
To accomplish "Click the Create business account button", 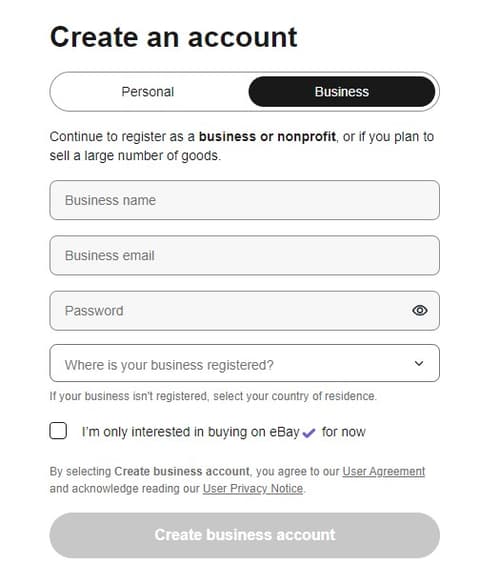I will (244, 535).
